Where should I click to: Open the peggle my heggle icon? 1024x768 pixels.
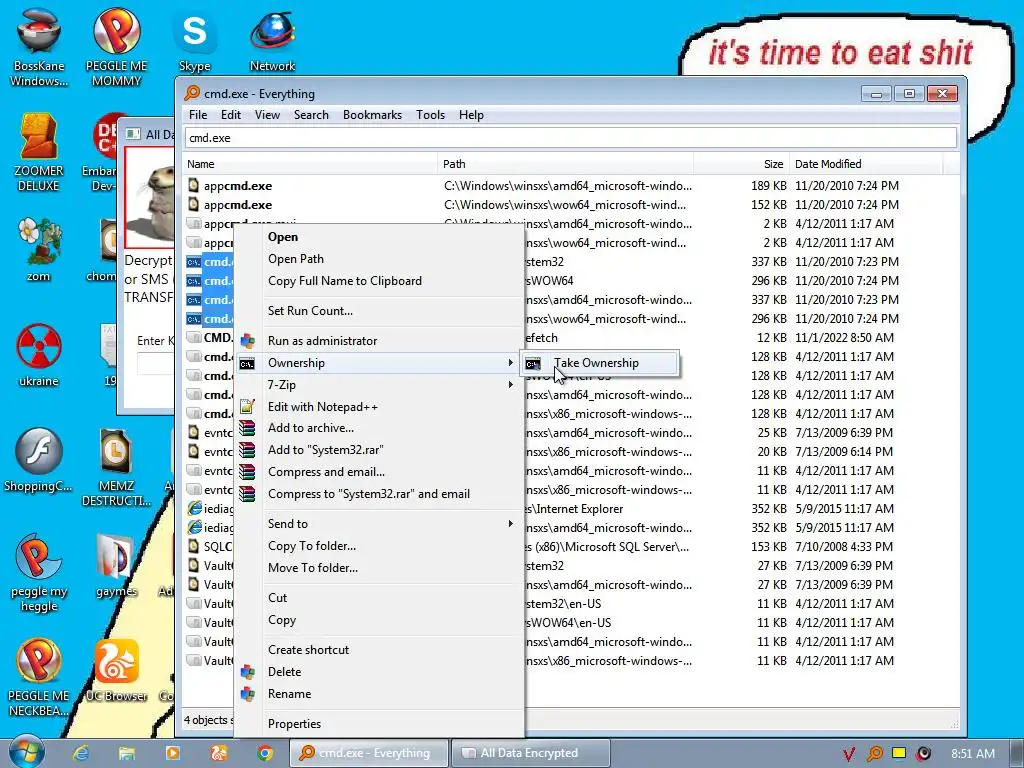39,572
